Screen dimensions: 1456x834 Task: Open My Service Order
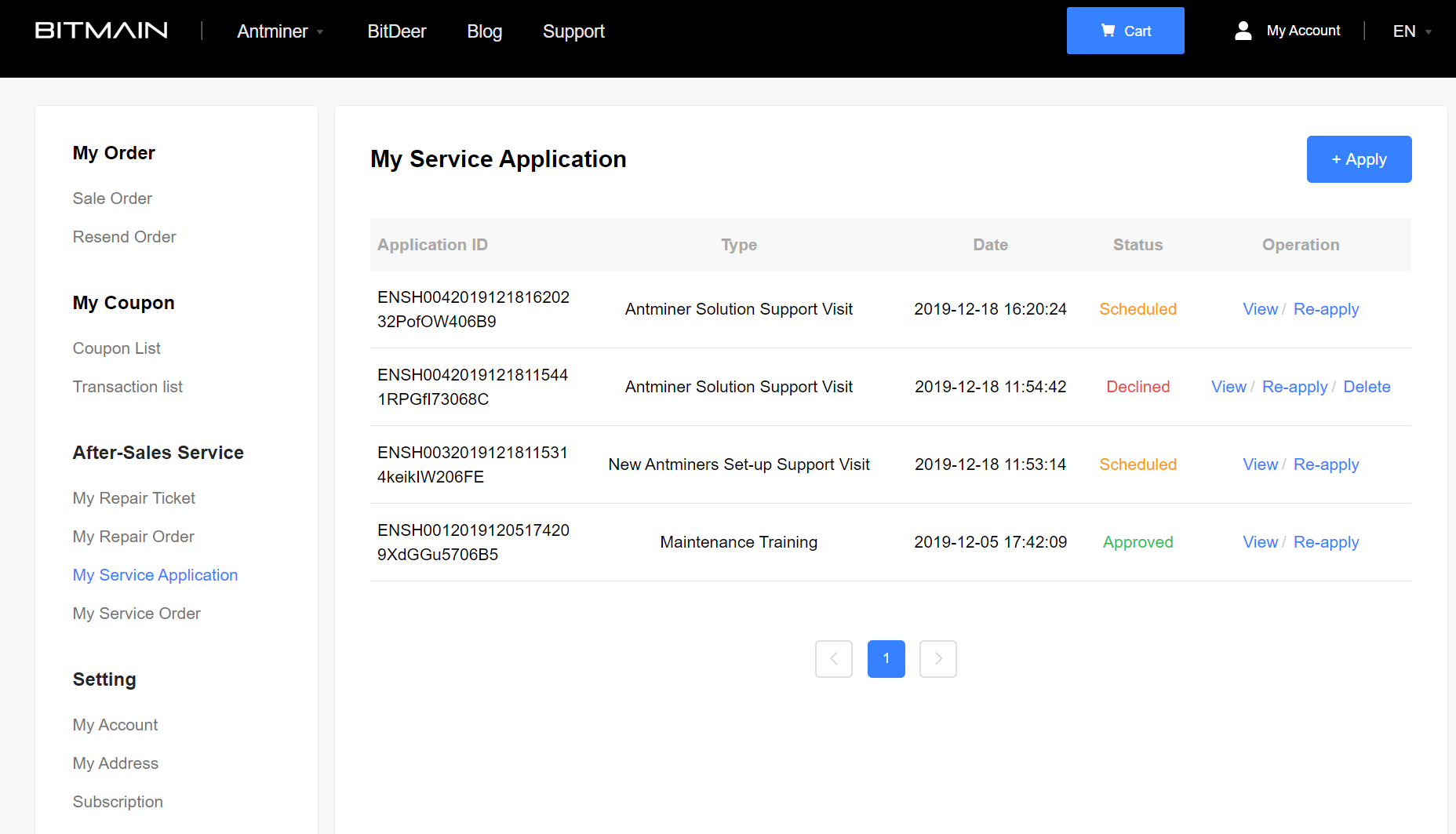[x=136, y=613]
